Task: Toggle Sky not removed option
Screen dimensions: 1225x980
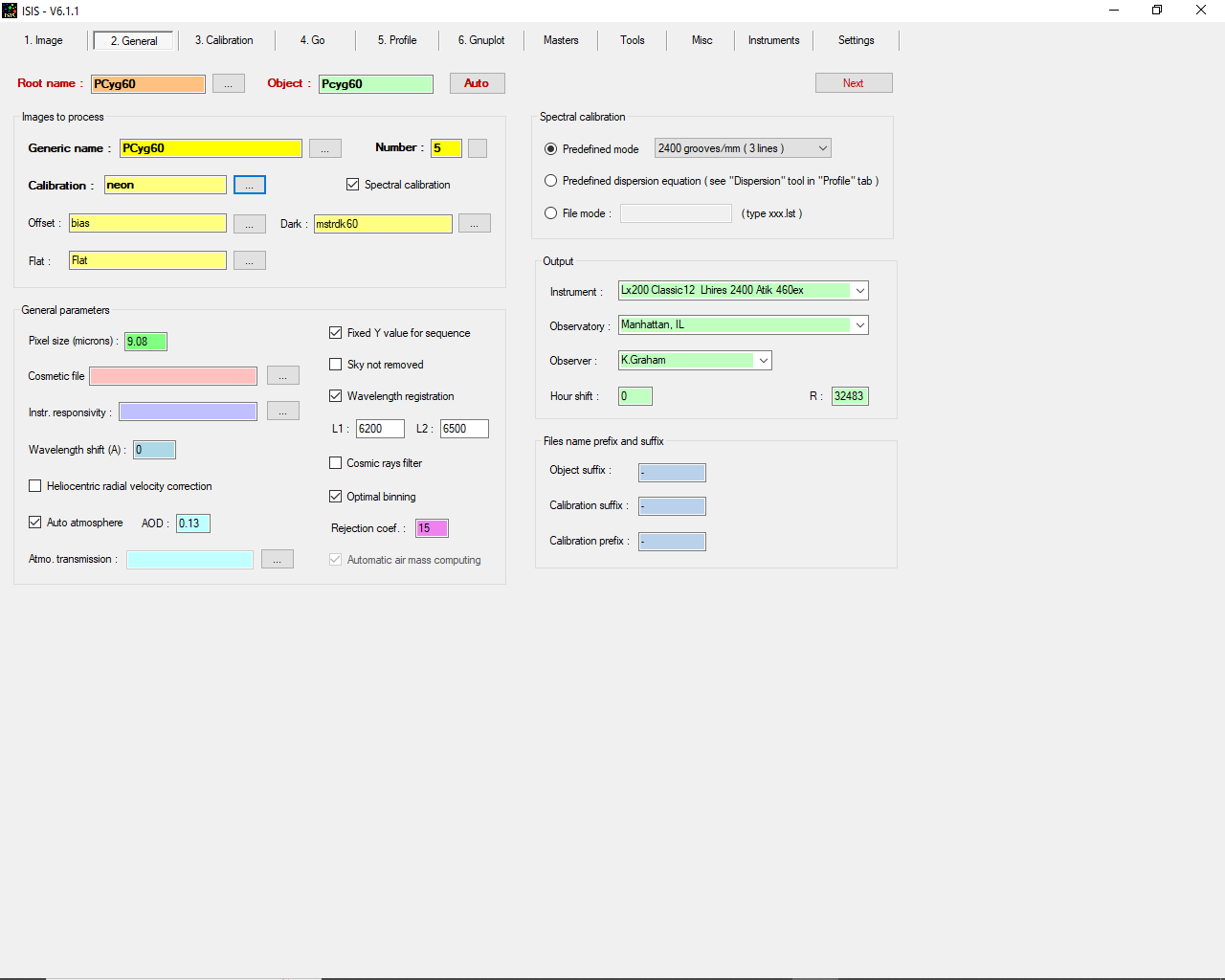Action: pyautogui.click(x=336, y=365)
